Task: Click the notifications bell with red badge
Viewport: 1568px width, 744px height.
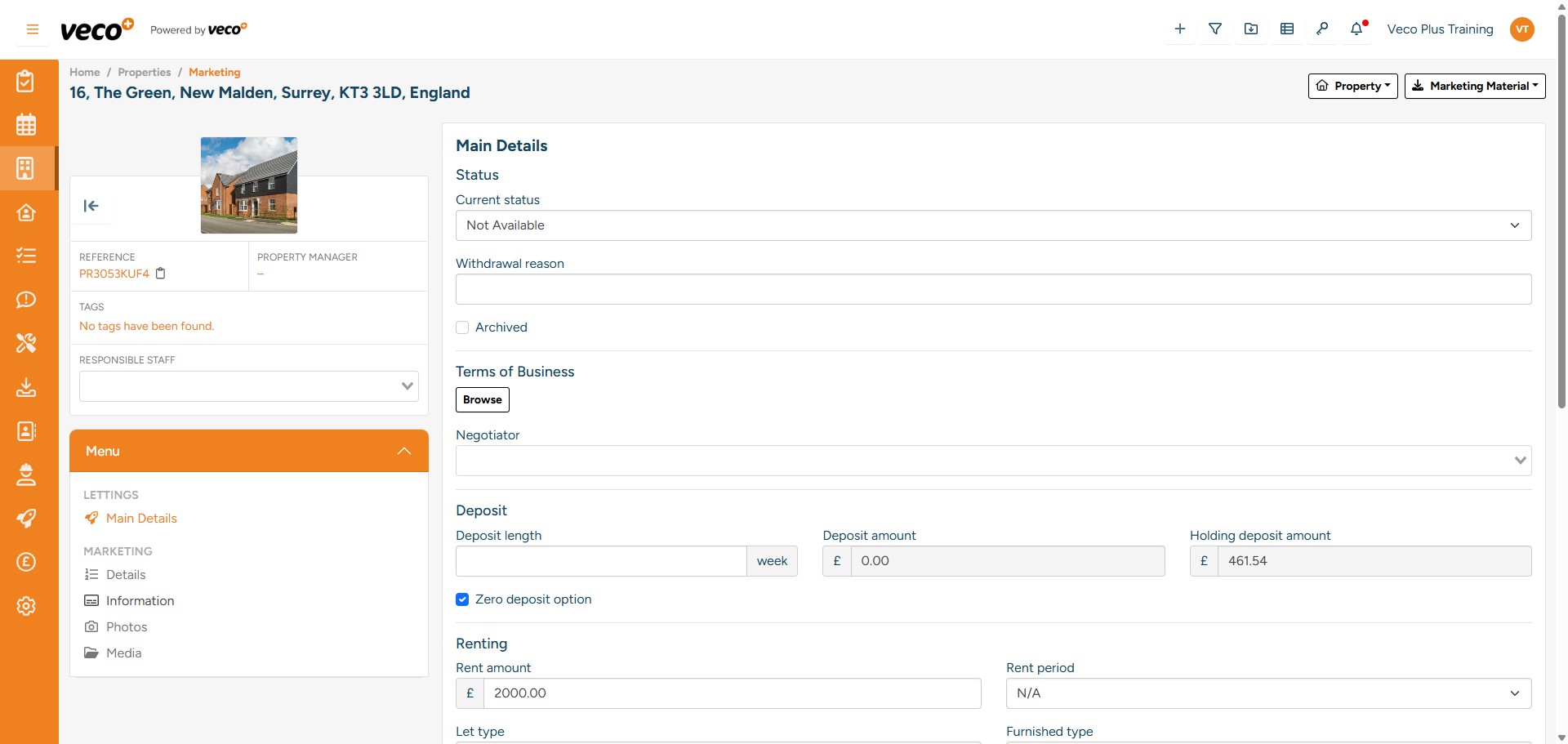Action: coord(1357,29)
